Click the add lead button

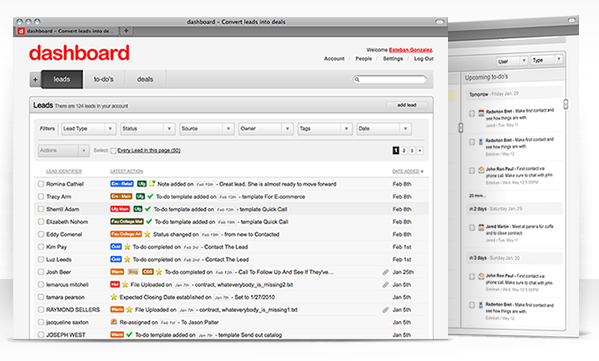click(x=407, y=105)
